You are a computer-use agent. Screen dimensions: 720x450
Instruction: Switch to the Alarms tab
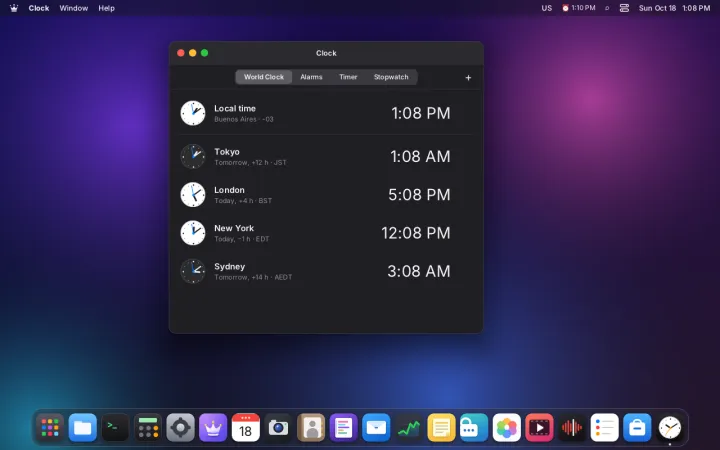click(311, 77)
